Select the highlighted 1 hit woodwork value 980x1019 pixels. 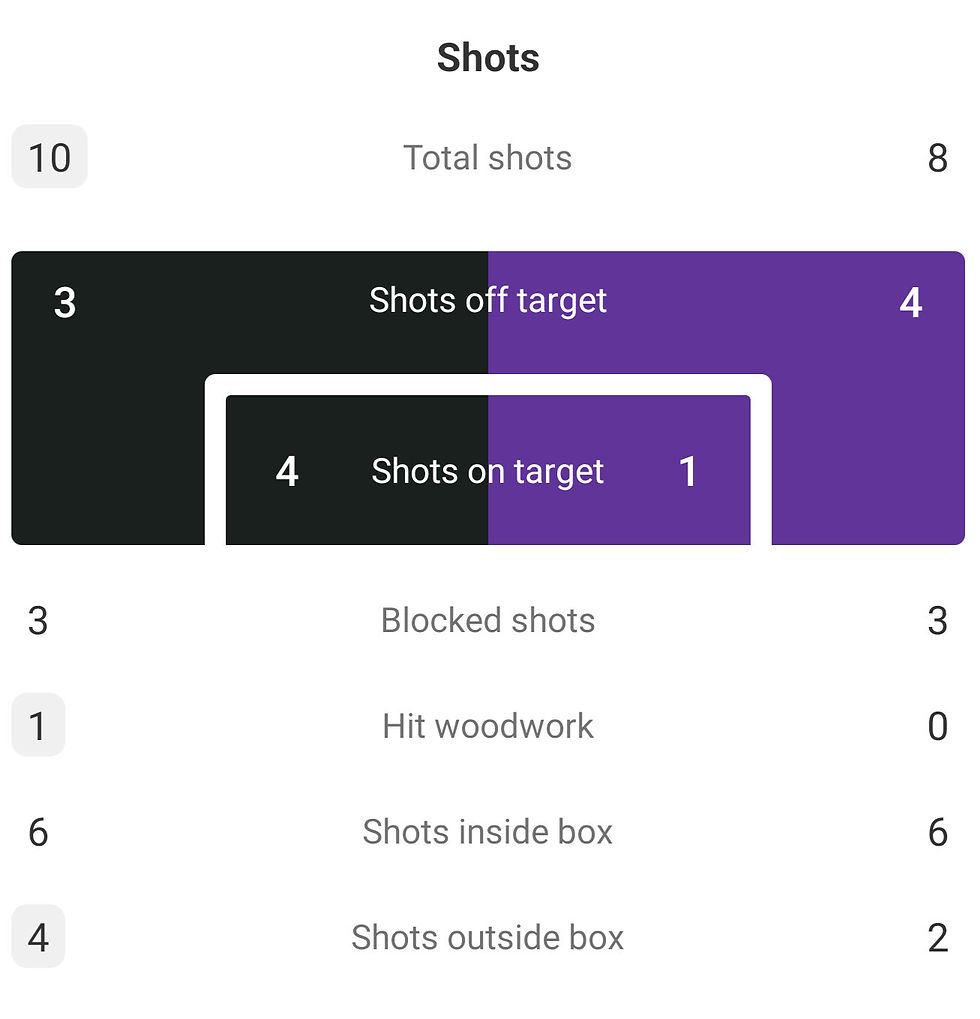coord(38,725)
